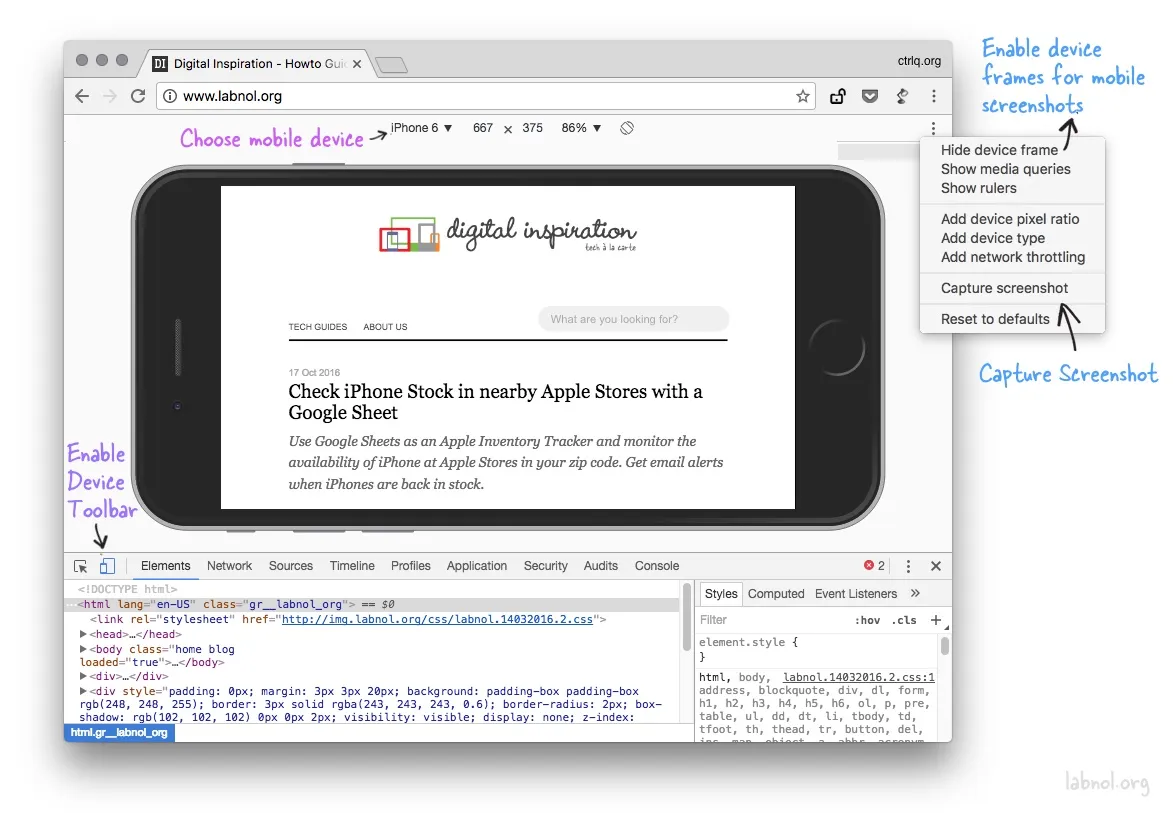
Task: Rotate device orientation icon
Action: click(x=627, y=128)
